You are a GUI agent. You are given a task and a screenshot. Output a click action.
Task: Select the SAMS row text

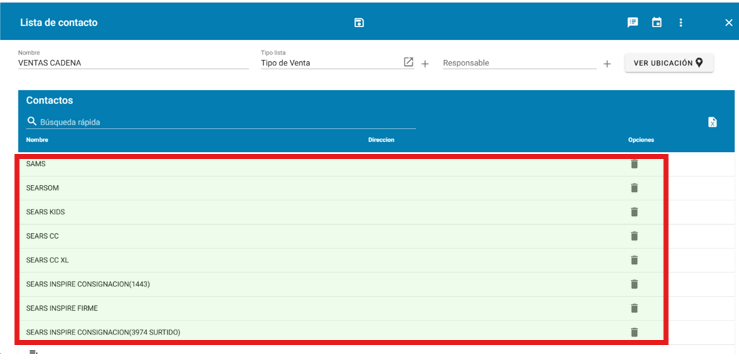pos(36,164)
